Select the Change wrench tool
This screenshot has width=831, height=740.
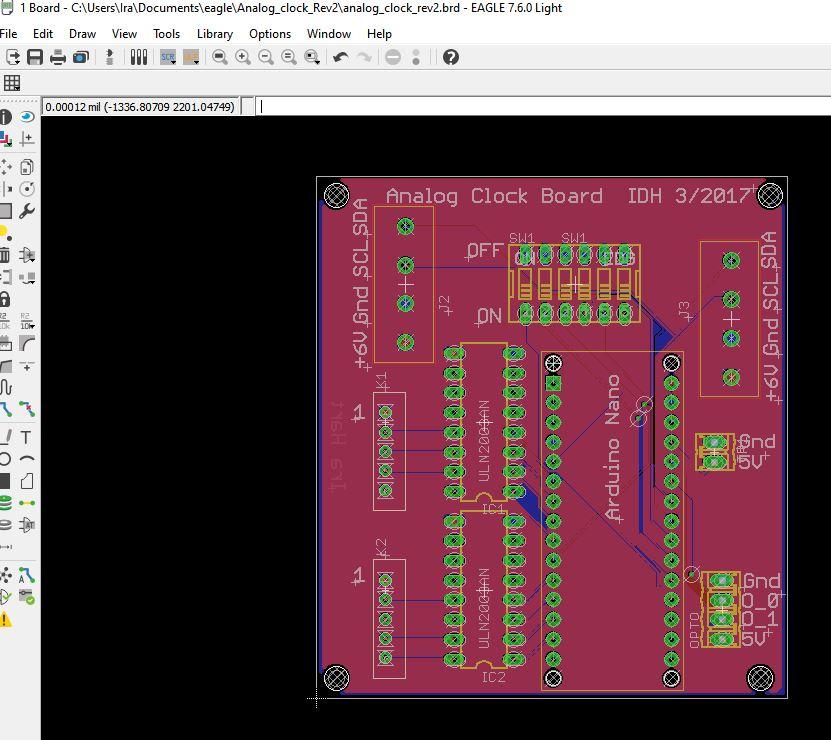click(27, 211)
